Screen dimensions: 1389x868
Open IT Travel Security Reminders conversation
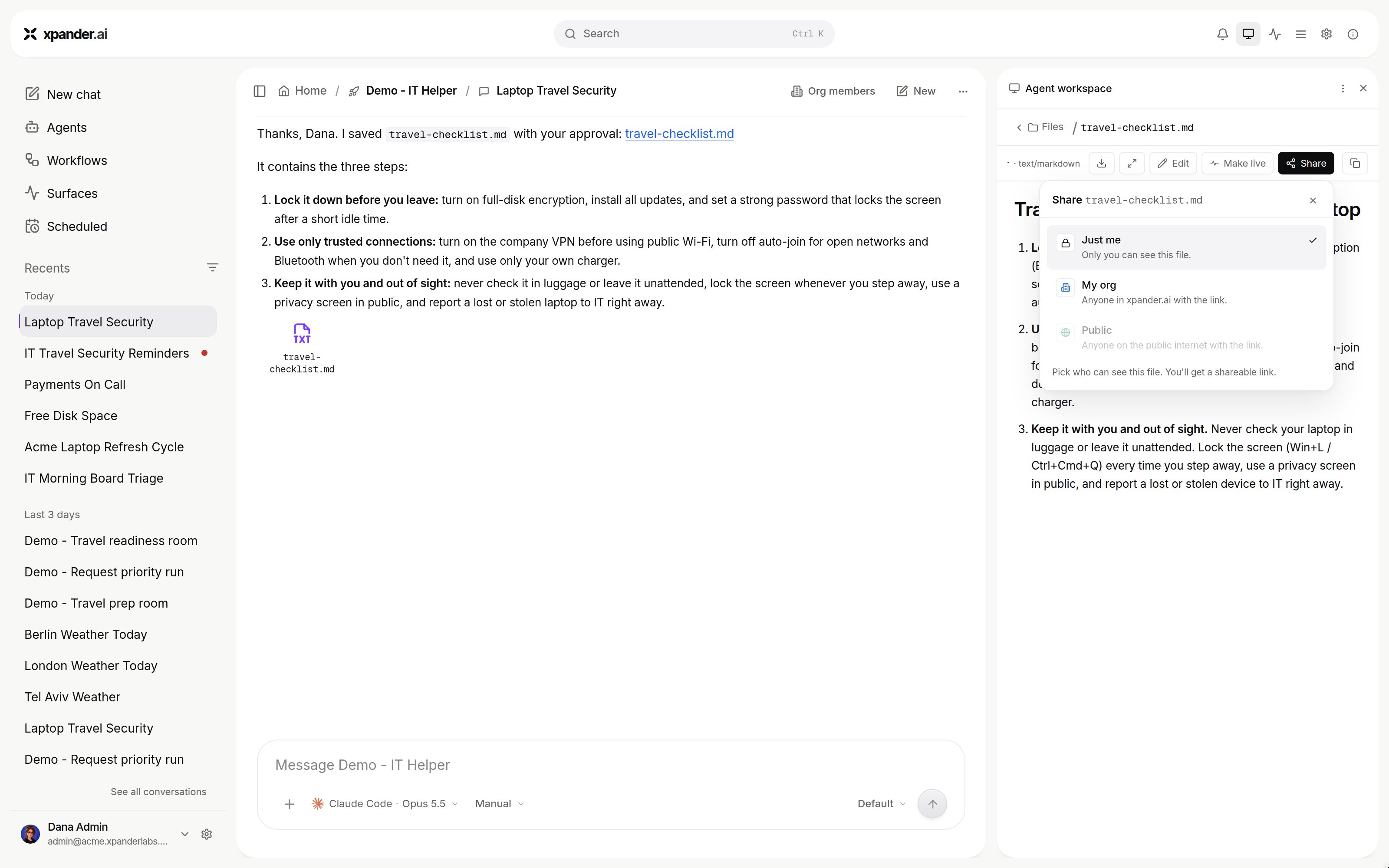[x=118, y=353]
